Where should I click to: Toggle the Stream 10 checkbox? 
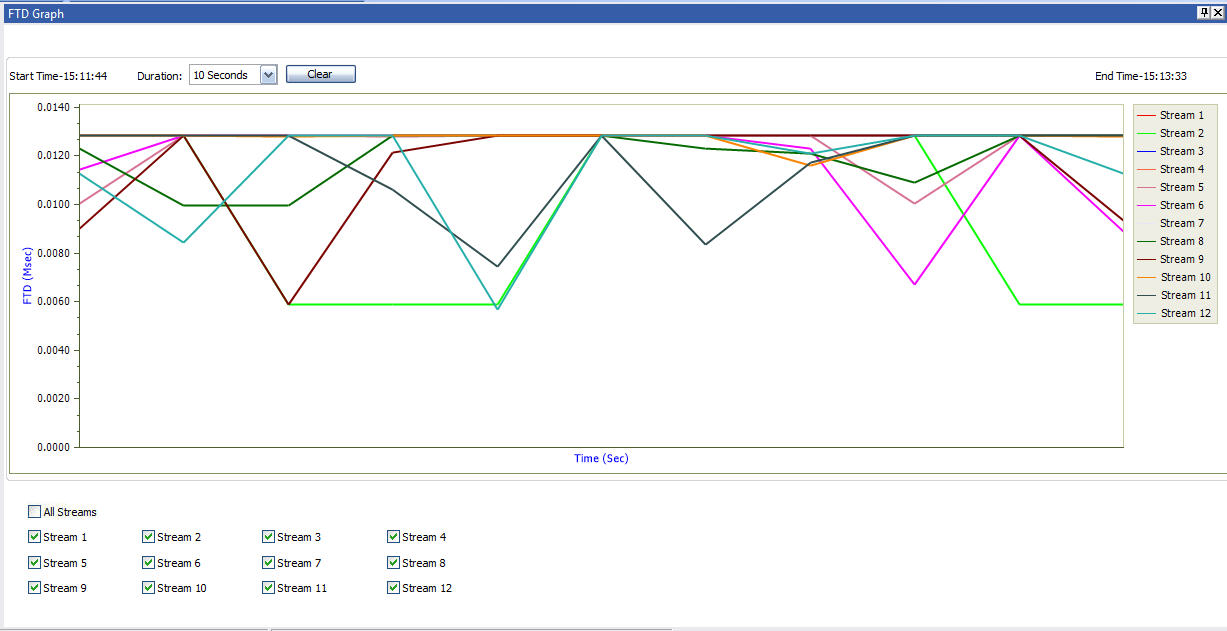click(x=148, y=587)
